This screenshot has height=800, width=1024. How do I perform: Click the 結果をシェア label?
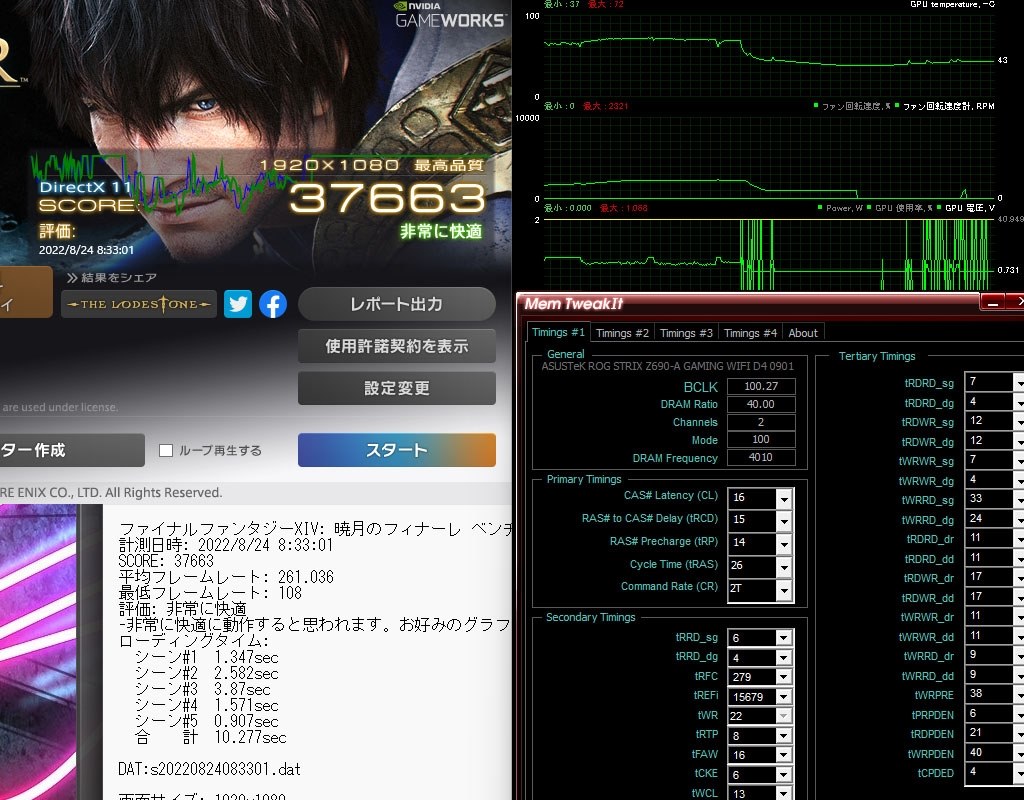(x=119, y=278)
